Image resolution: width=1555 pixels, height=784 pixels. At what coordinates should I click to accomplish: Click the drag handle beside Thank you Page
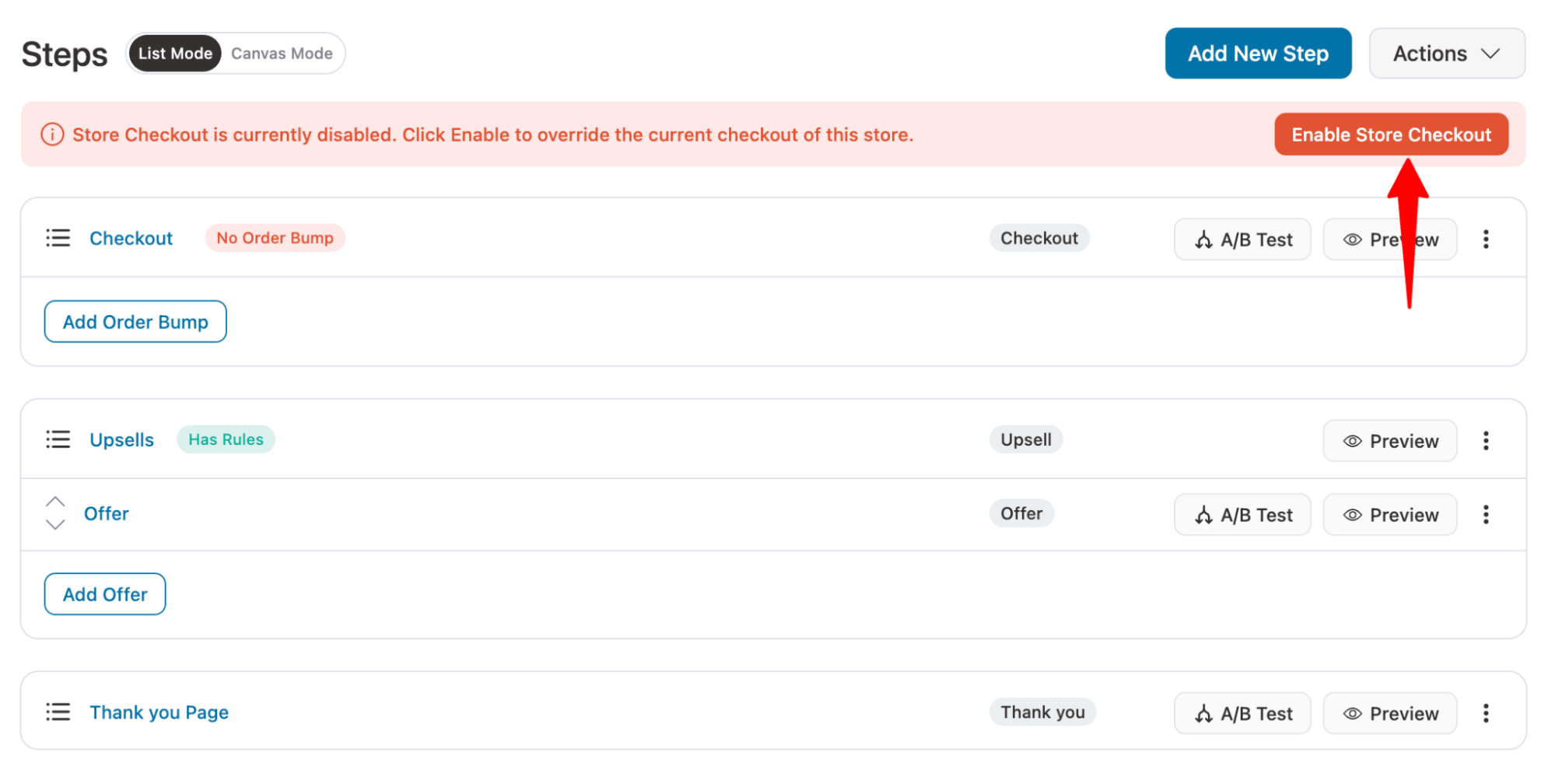58,712
